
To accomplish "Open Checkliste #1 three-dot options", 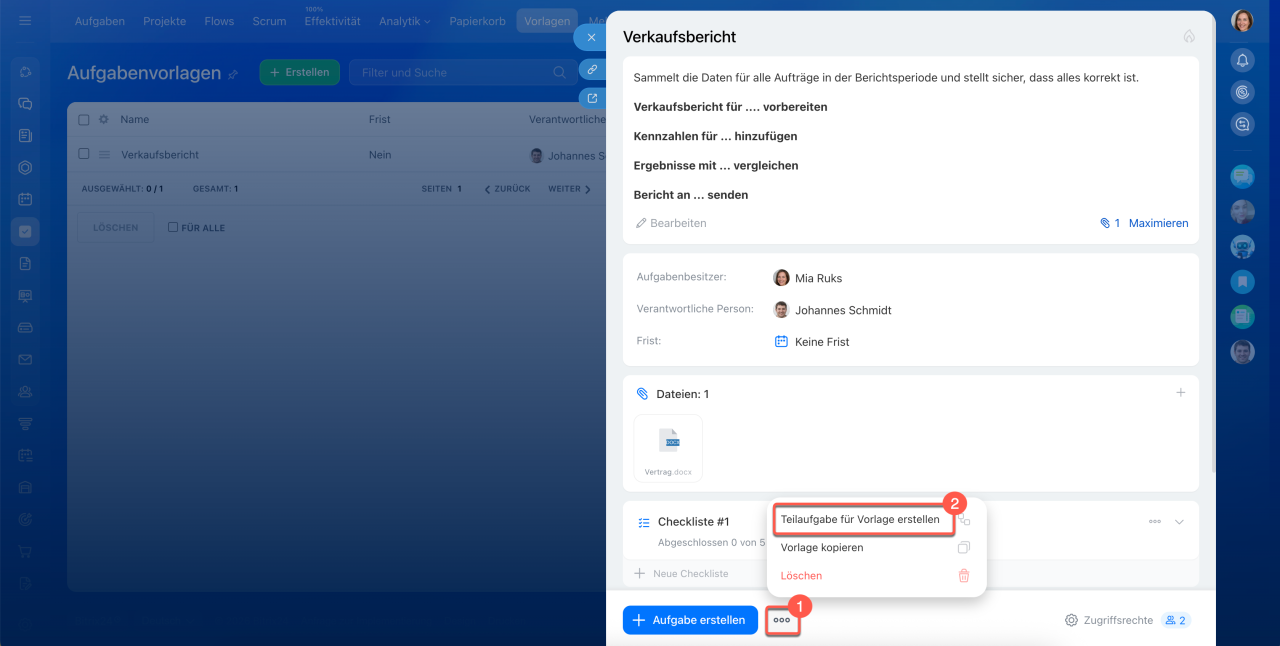I will click(x=1155, y=522).
